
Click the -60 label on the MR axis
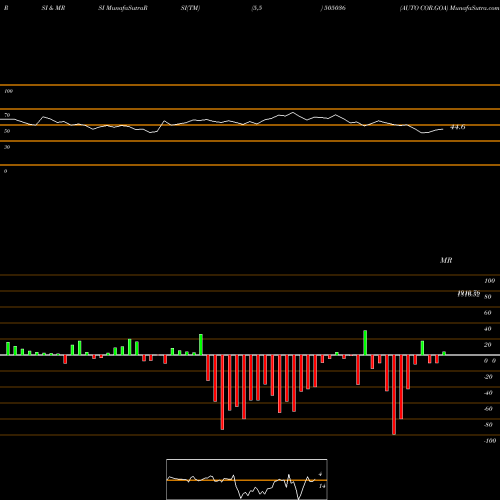click(x=488, y=409)
